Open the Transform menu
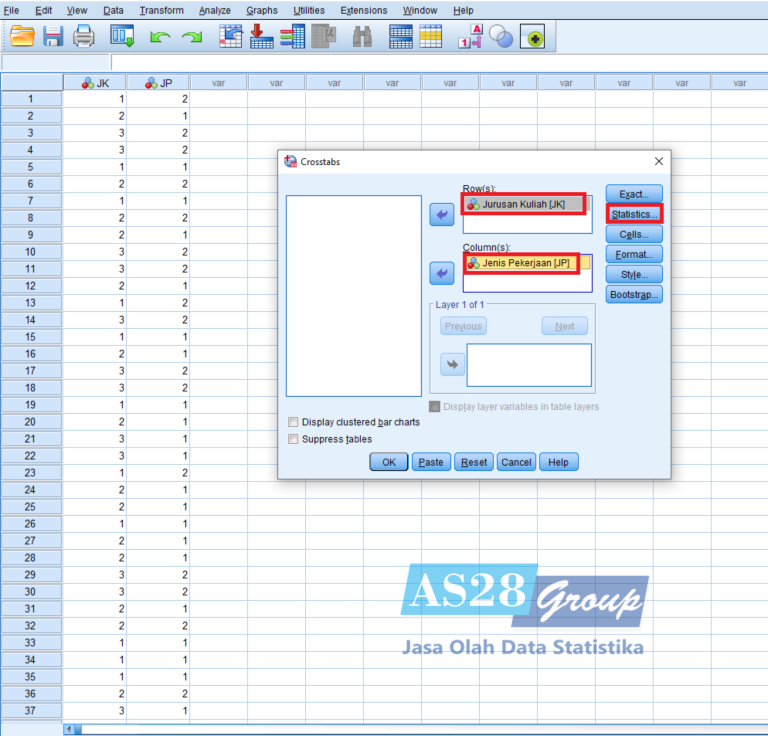768x736 pixels. tap(161, 10)
